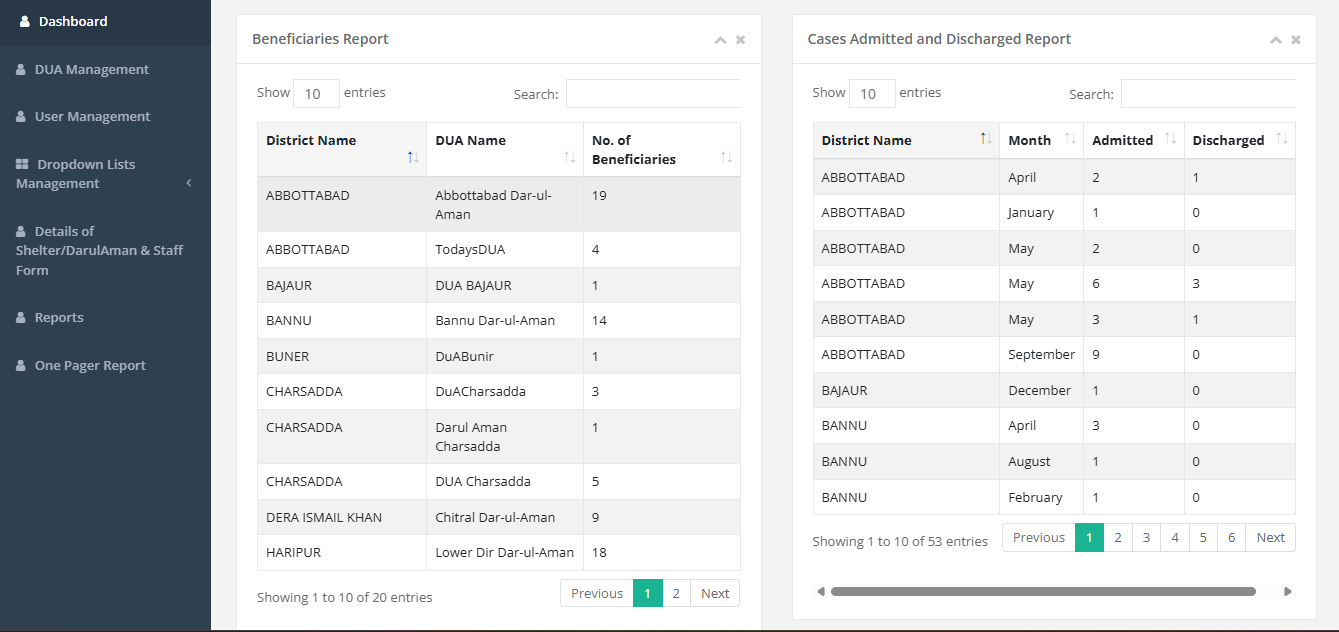Toggle sorting on the District Name column
The width and height of the screenshot is (1339, 632).
[865, 140]
